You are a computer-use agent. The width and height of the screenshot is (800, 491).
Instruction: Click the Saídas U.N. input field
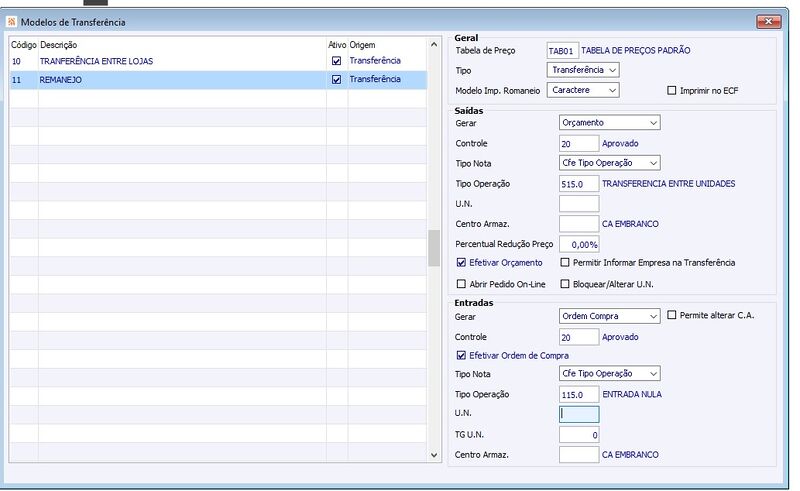579,204
